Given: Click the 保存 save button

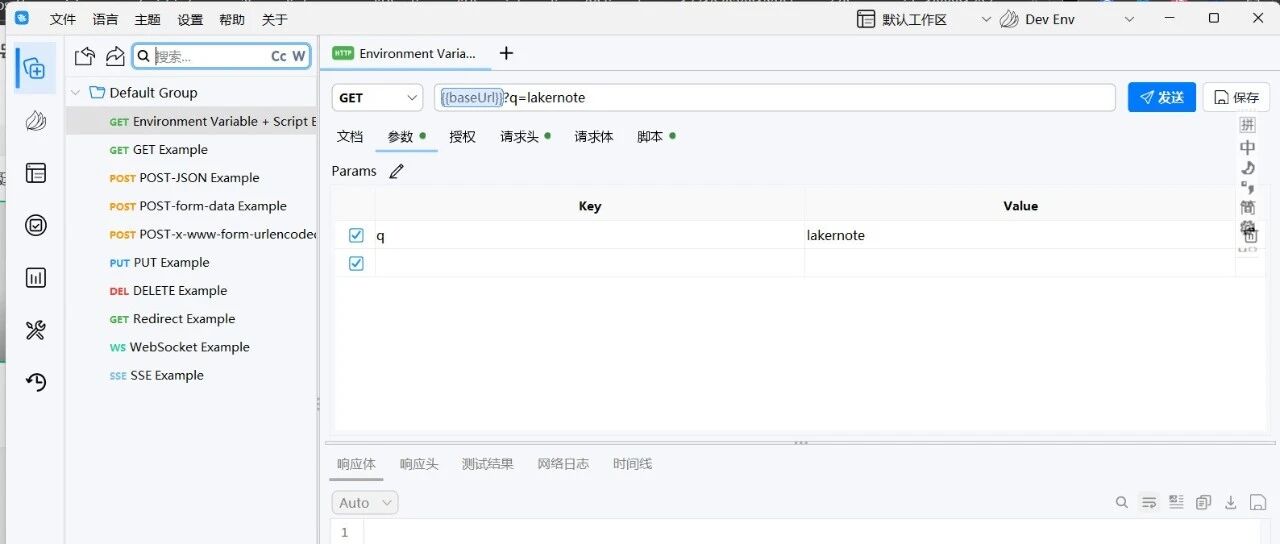Looking at the screenshot, I should 1236,97.
